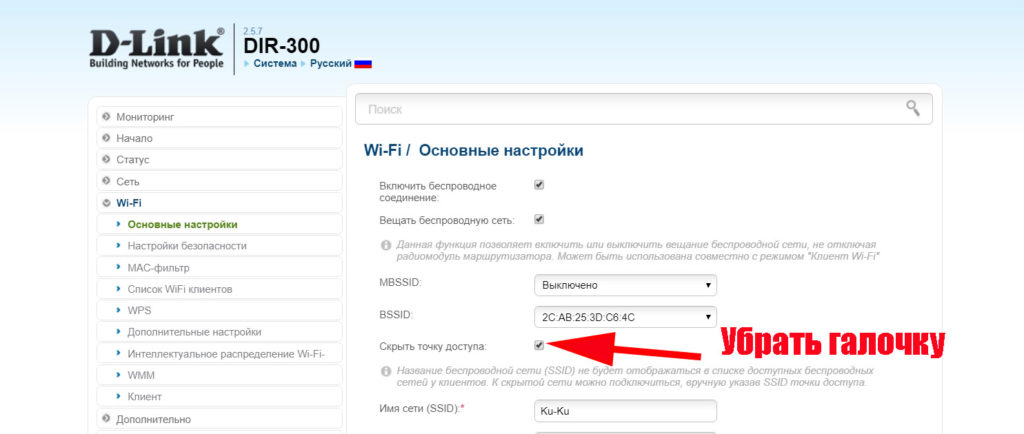The width and height of the screenshot is (1024, 434).
Task: Expand the Дополнительно menu section
Action: tap(219, 419)
